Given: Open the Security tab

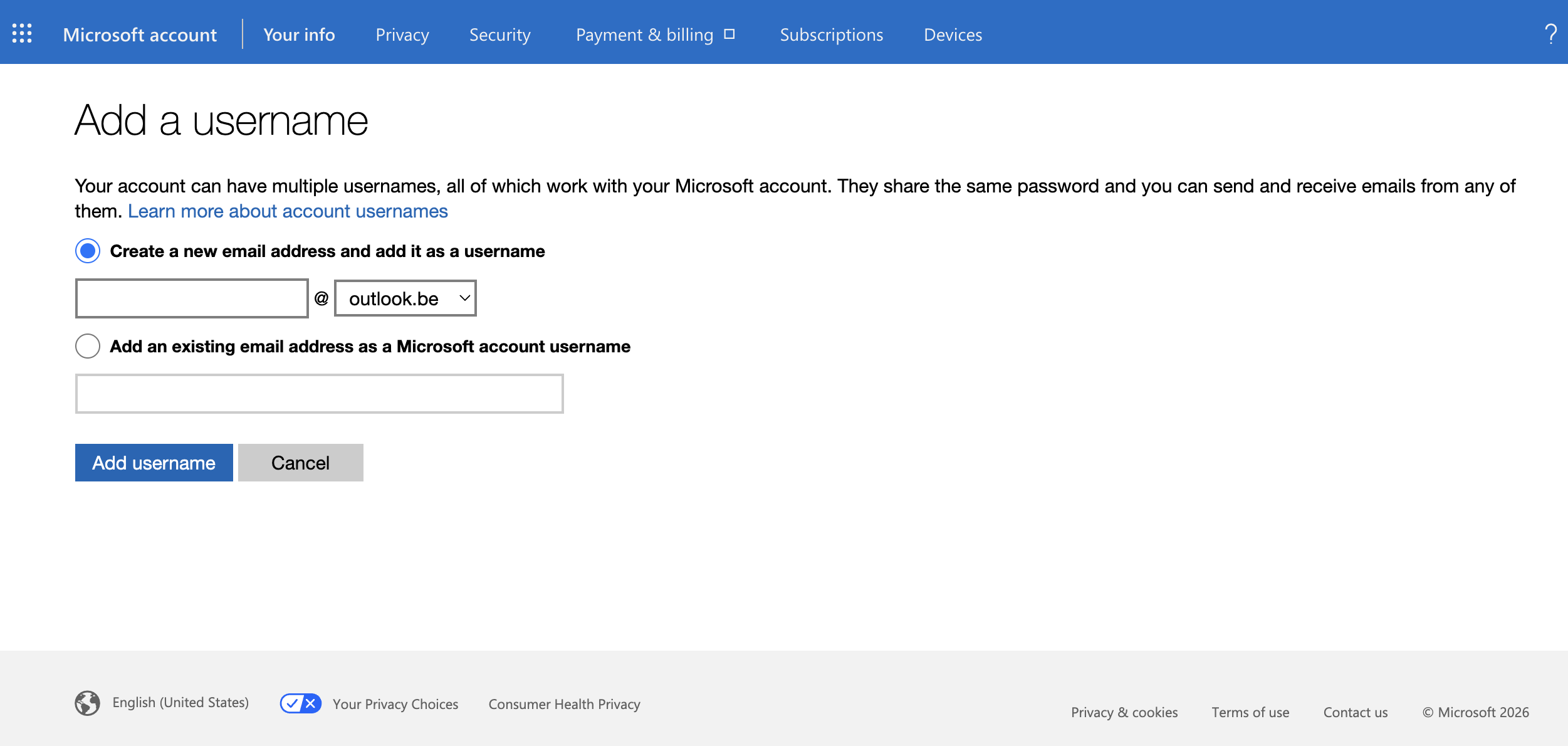Looking at the screenshot, I should coord(500,34).
